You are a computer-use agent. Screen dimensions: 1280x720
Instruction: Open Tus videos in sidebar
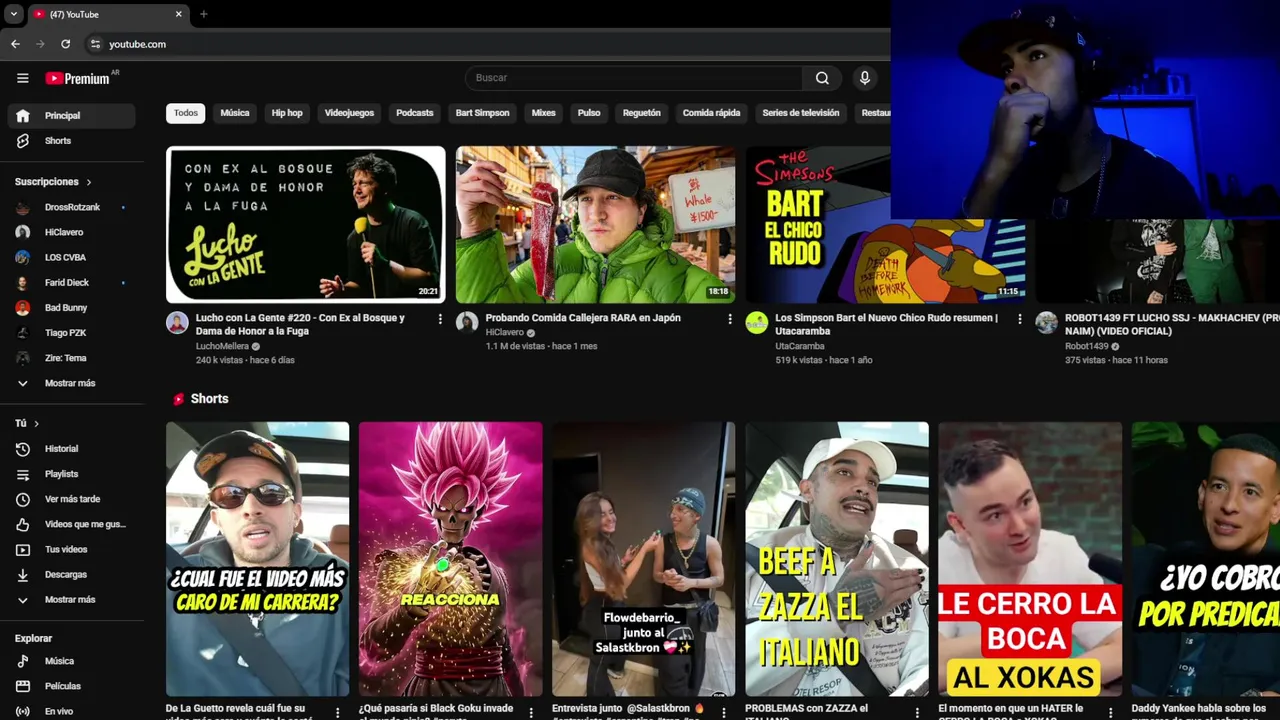point(70,549)
